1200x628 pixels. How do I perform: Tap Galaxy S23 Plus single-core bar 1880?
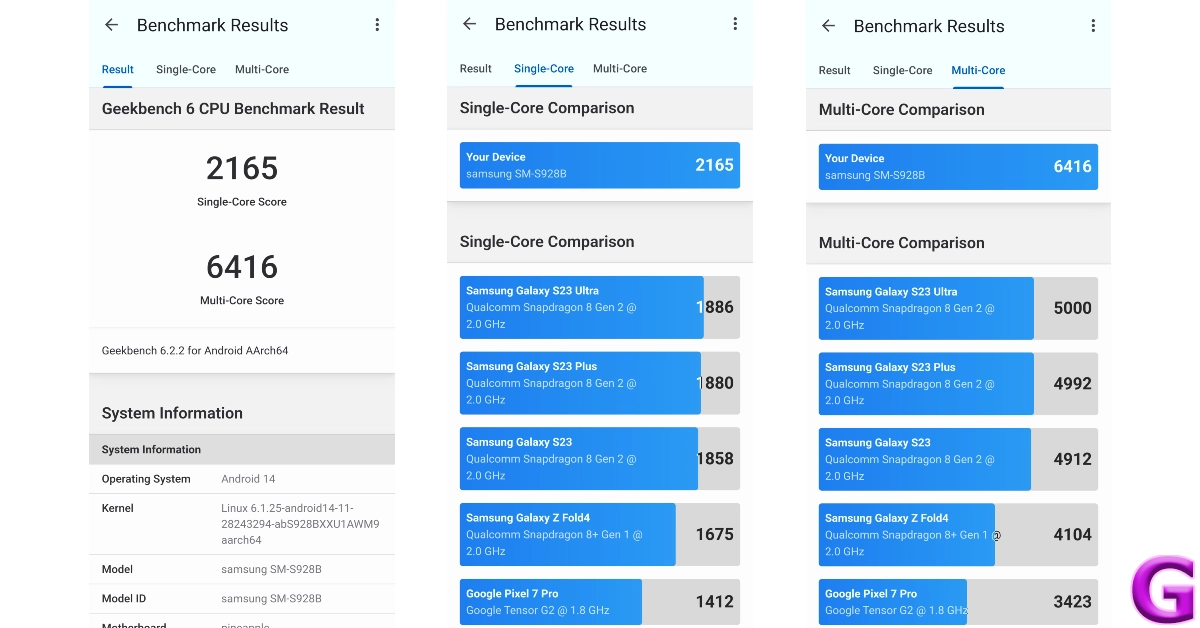coord(600,383)
